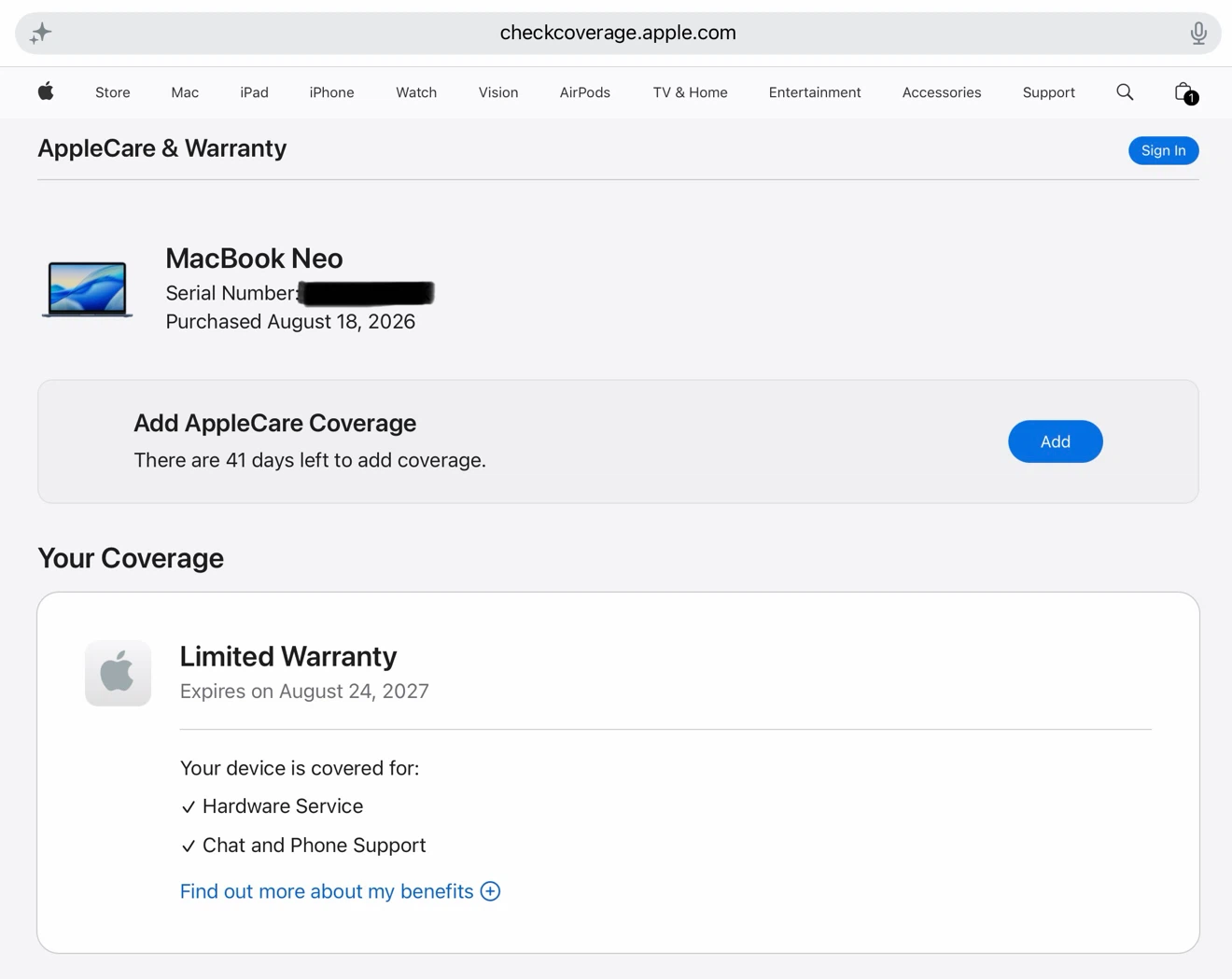Image resolution: width=1232 pixels, height=979 pixels.
Task: Click the grey Apple logo warranty icon
Action: point(118,673)
